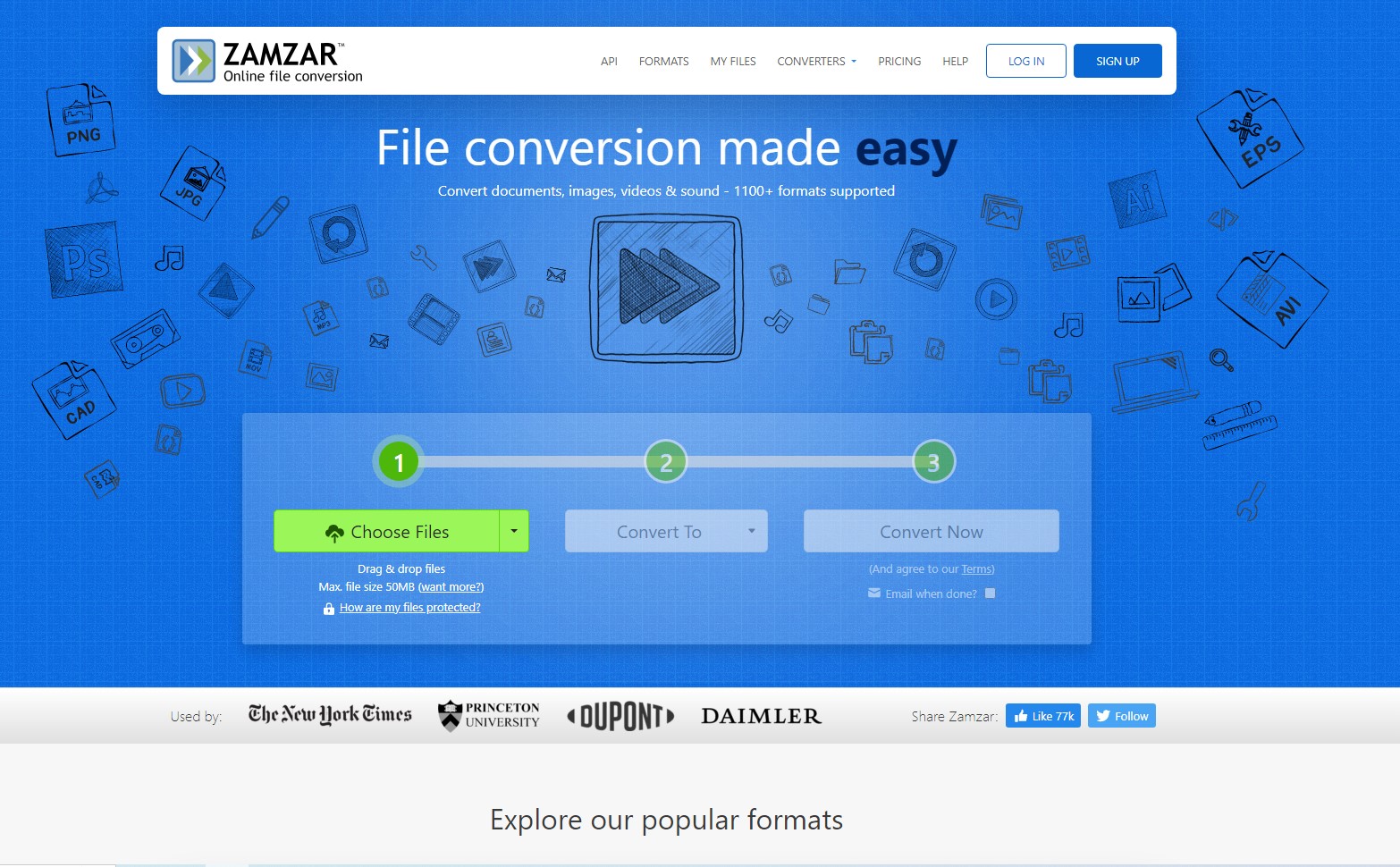The height and width of the screenshot is (867, 1400).
Task: Click the CAD file sketch icon
Action: click(x=73, y=400)
